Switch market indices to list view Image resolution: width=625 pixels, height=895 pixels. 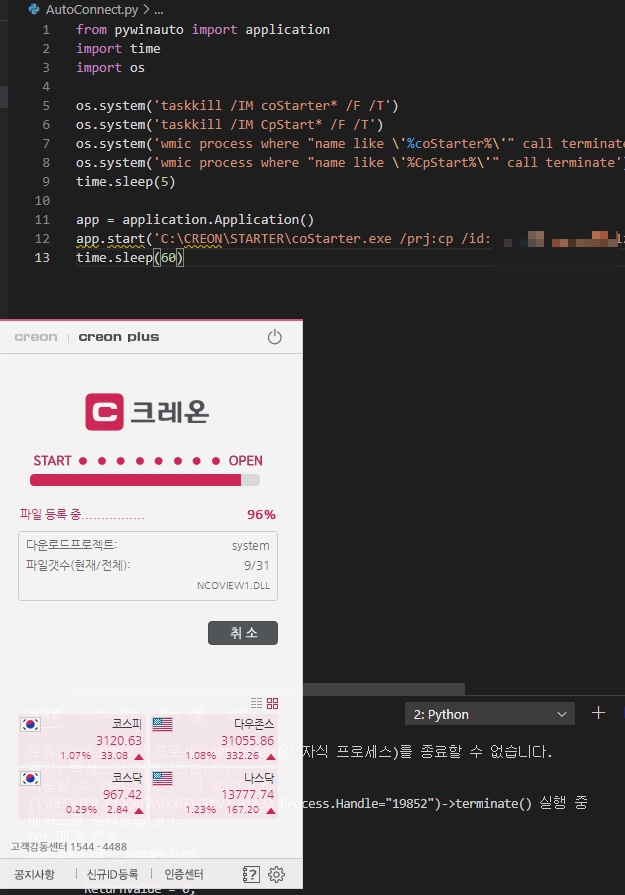pos(257,703)
